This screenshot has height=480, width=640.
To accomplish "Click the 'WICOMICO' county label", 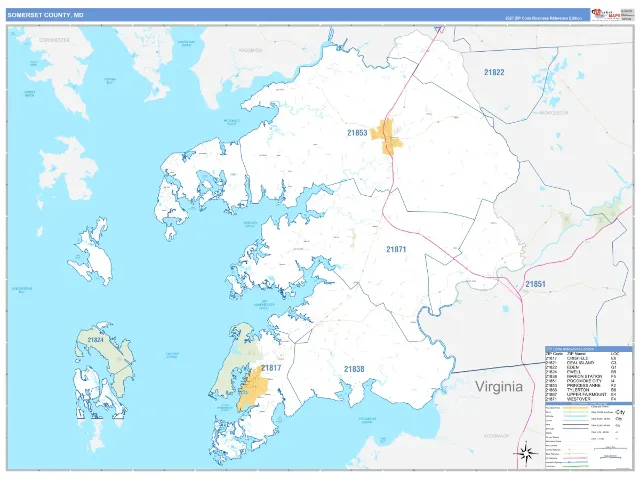I will point(250,50).
